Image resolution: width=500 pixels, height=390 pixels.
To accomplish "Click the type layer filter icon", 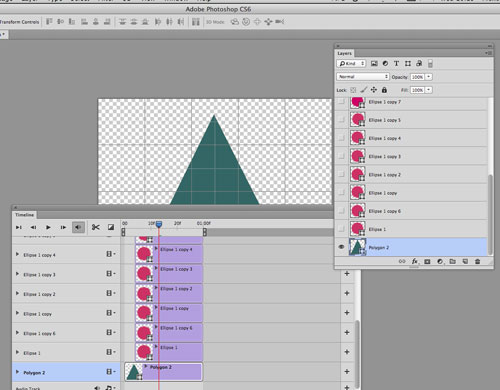I will 396,63.
